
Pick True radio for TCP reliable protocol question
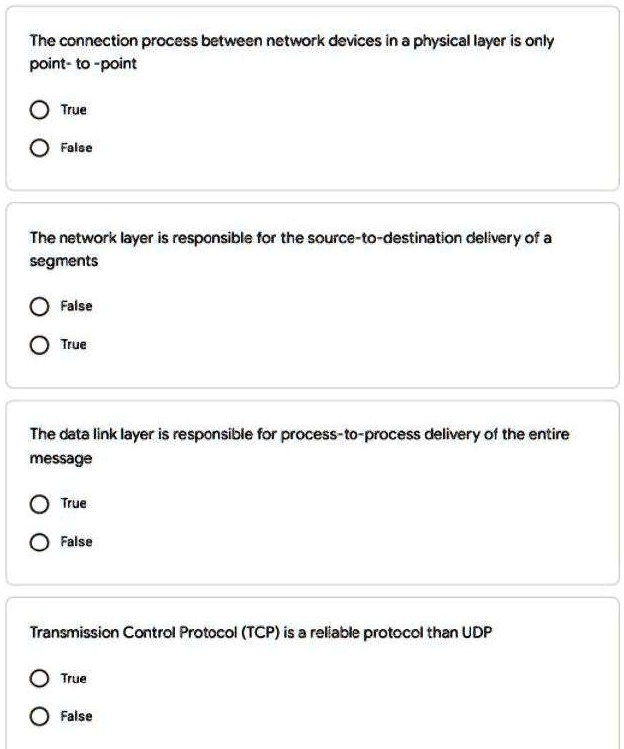40,679
